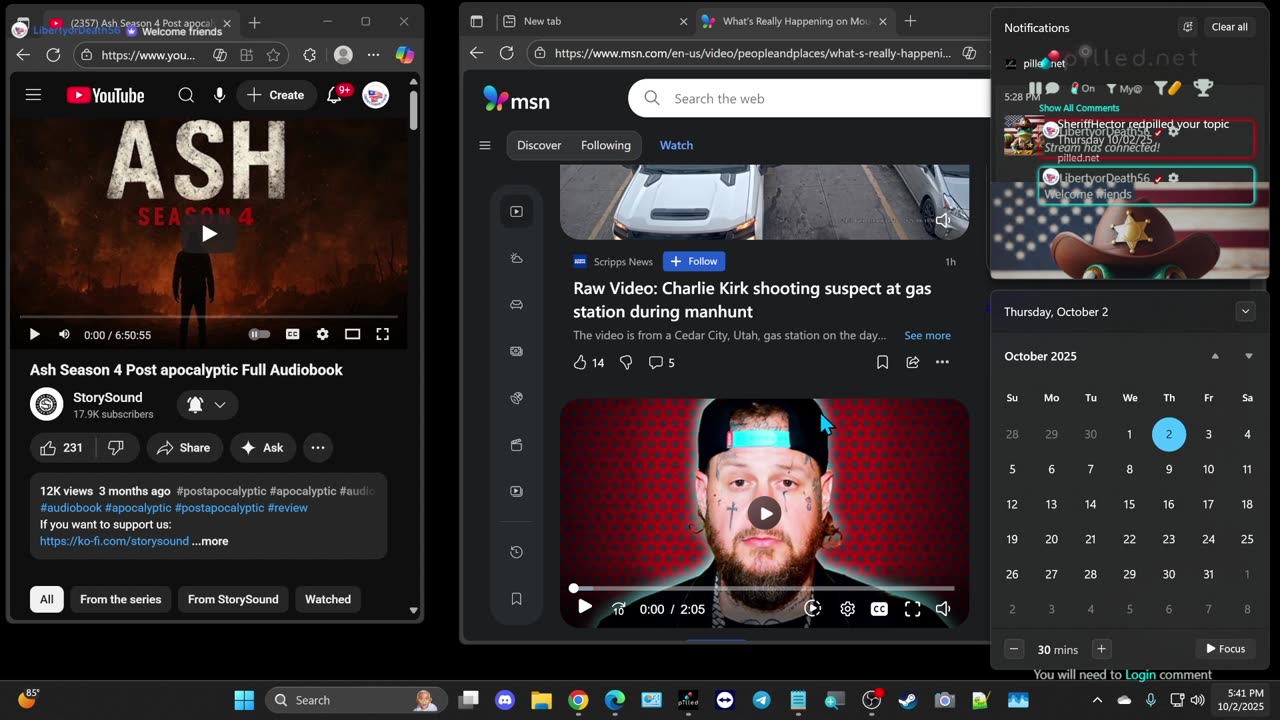Open more actions menu under Ash video

tap(318, 448)
